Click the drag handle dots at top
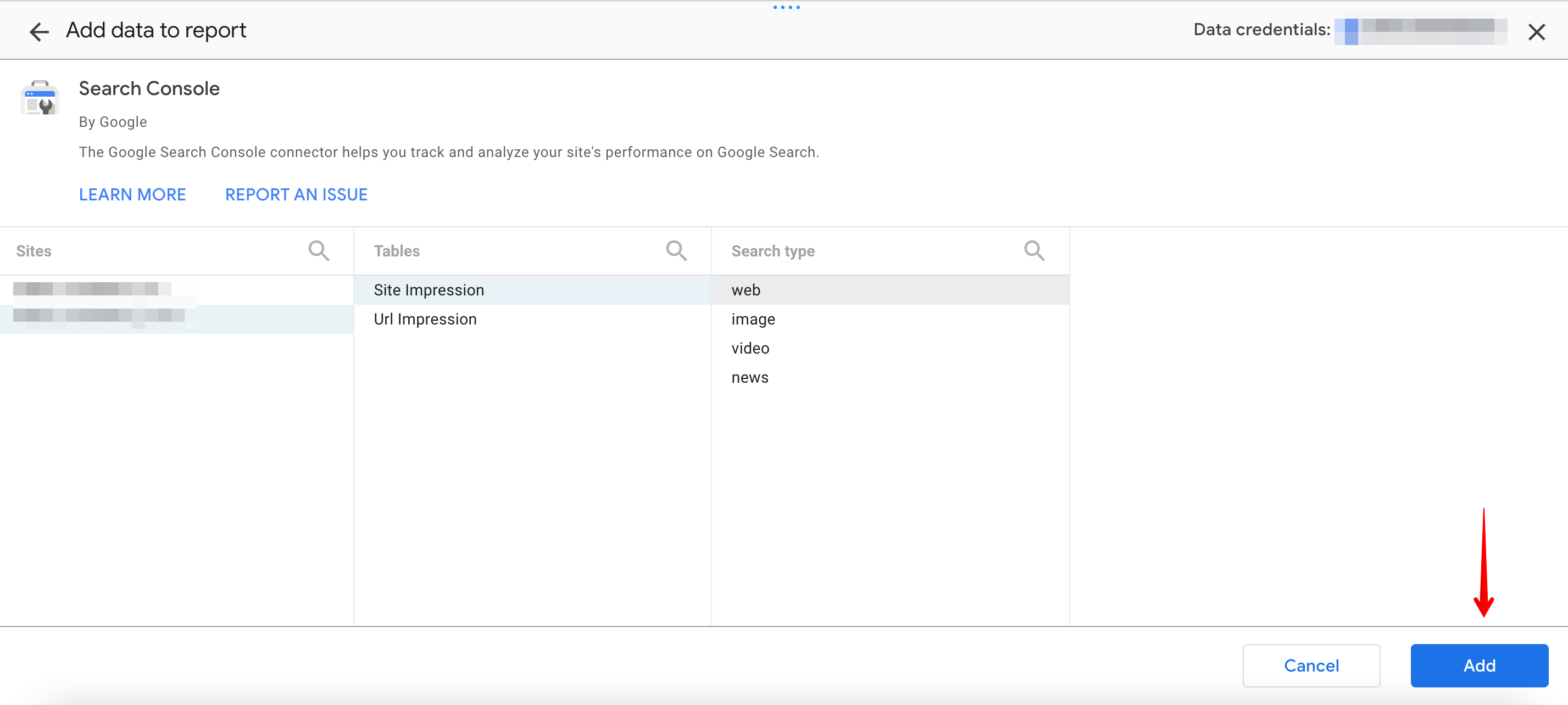The image size is (1568, 705). (x=786, y=7)
